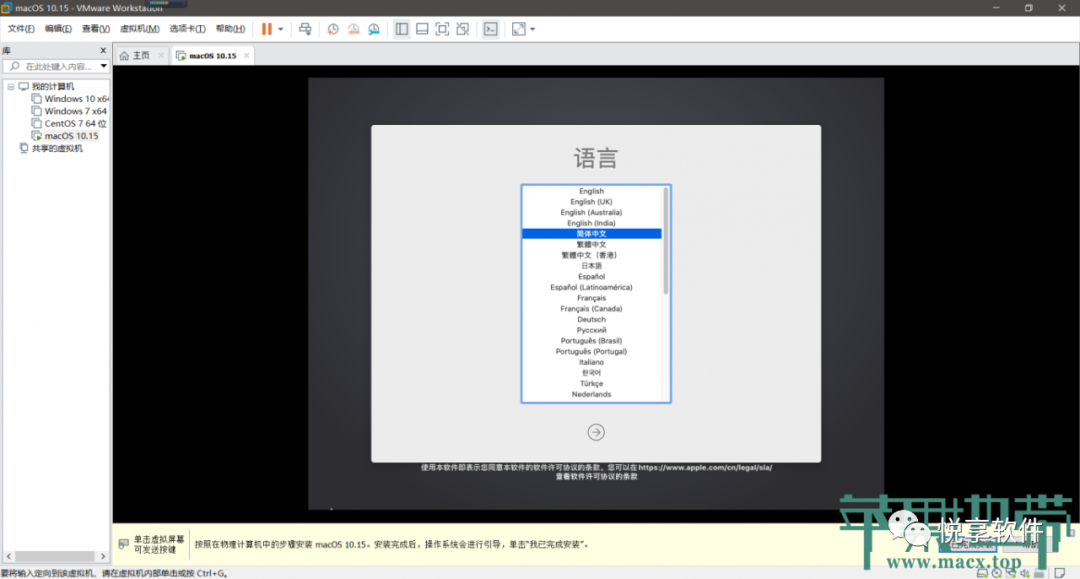Select Français (Canada) language
1080x579 pixels.
coord(592,308)
